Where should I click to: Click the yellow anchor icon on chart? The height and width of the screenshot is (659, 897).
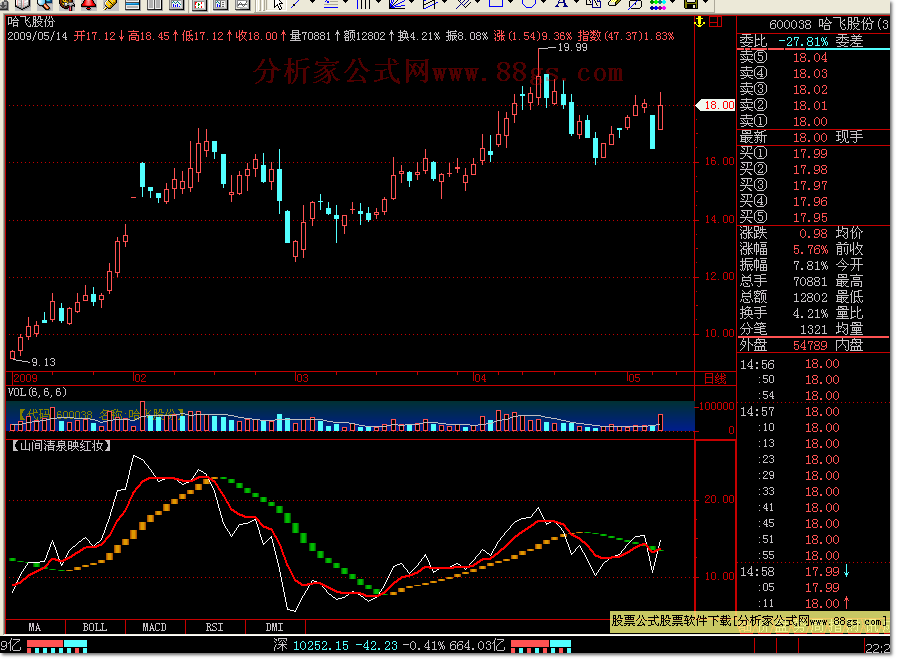tap(699, 22)
